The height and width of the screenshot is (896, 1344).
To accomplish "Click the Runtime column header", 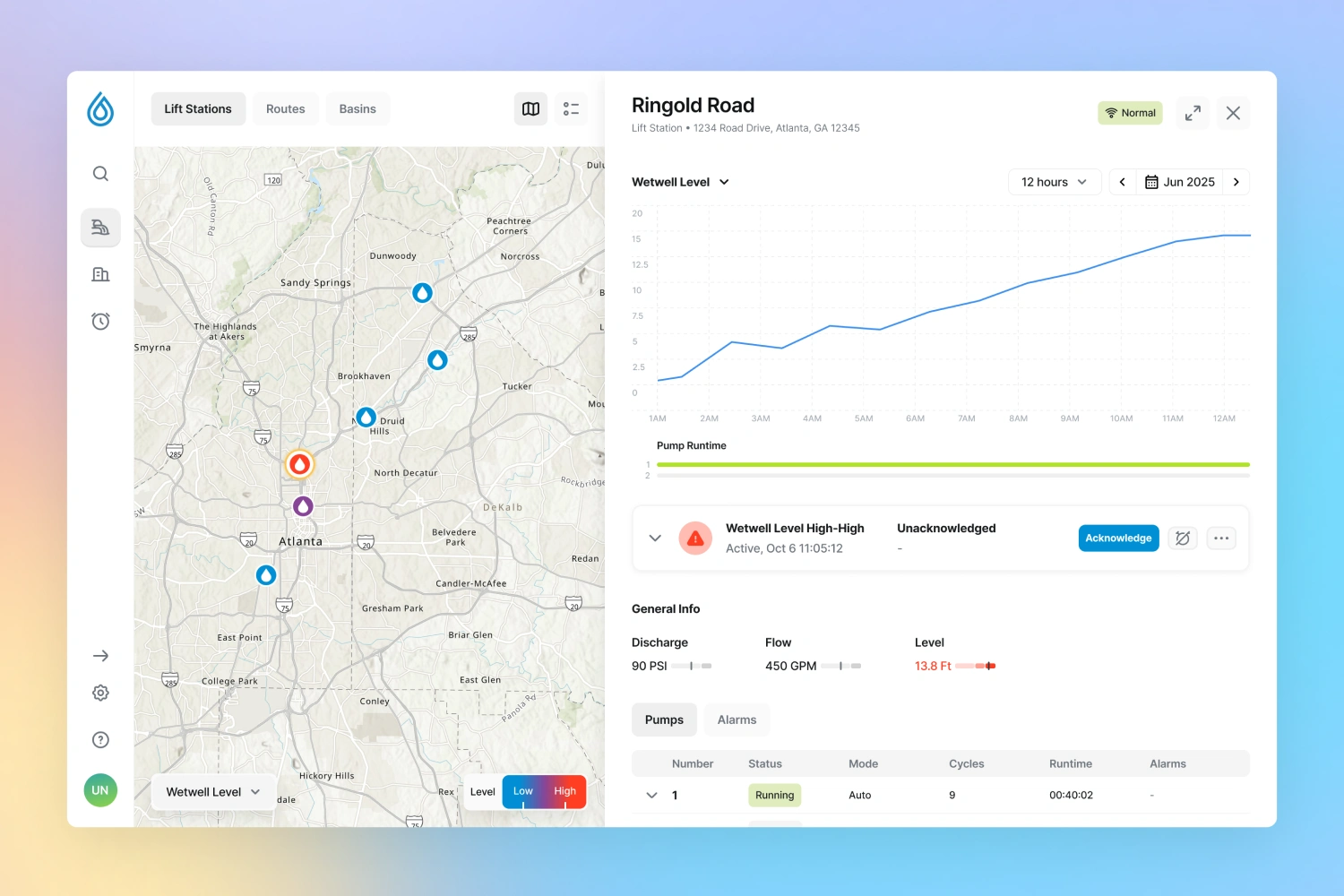I will coord(1071,764).
